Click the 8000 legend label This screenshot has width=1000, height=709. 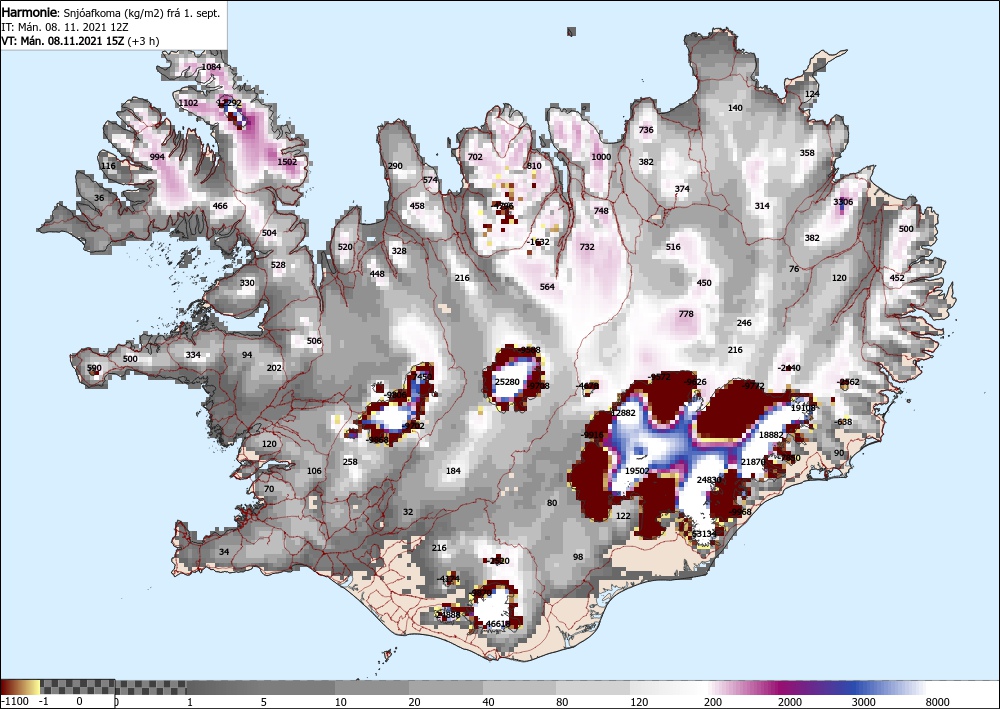tap(938, 702)
